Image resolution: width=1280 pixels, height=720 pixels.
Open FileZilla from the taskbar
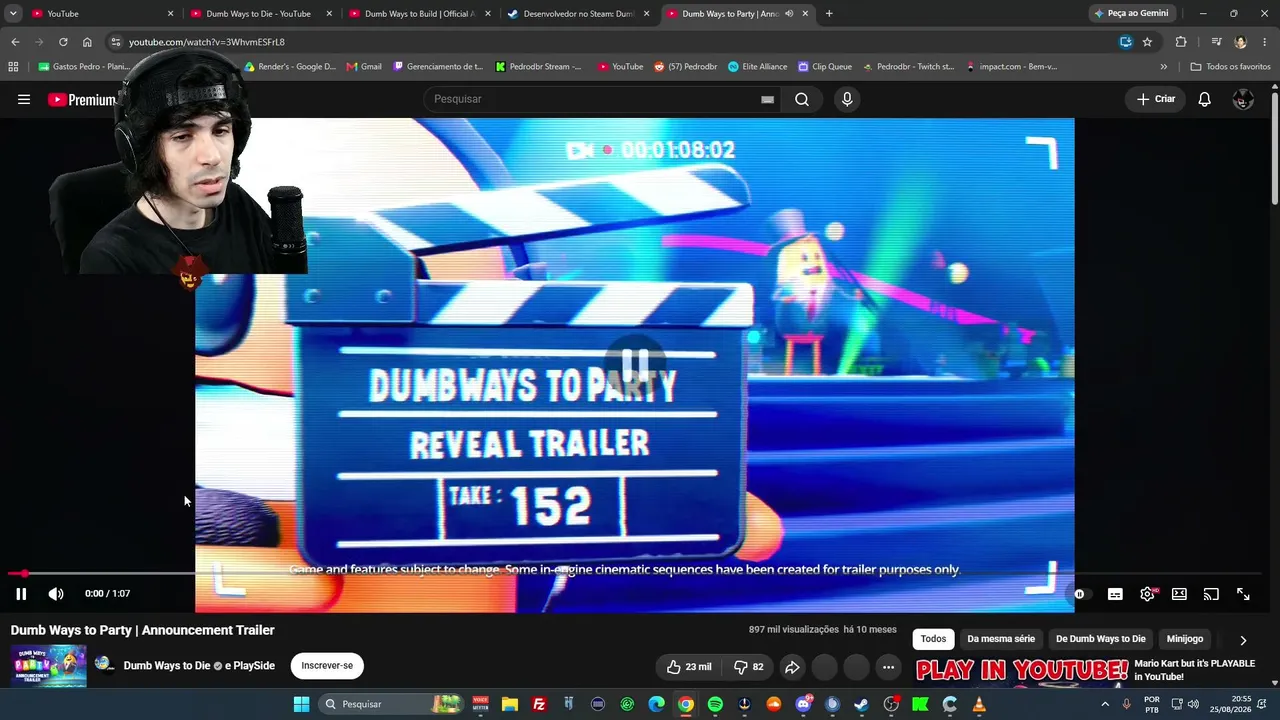[539, 704]
